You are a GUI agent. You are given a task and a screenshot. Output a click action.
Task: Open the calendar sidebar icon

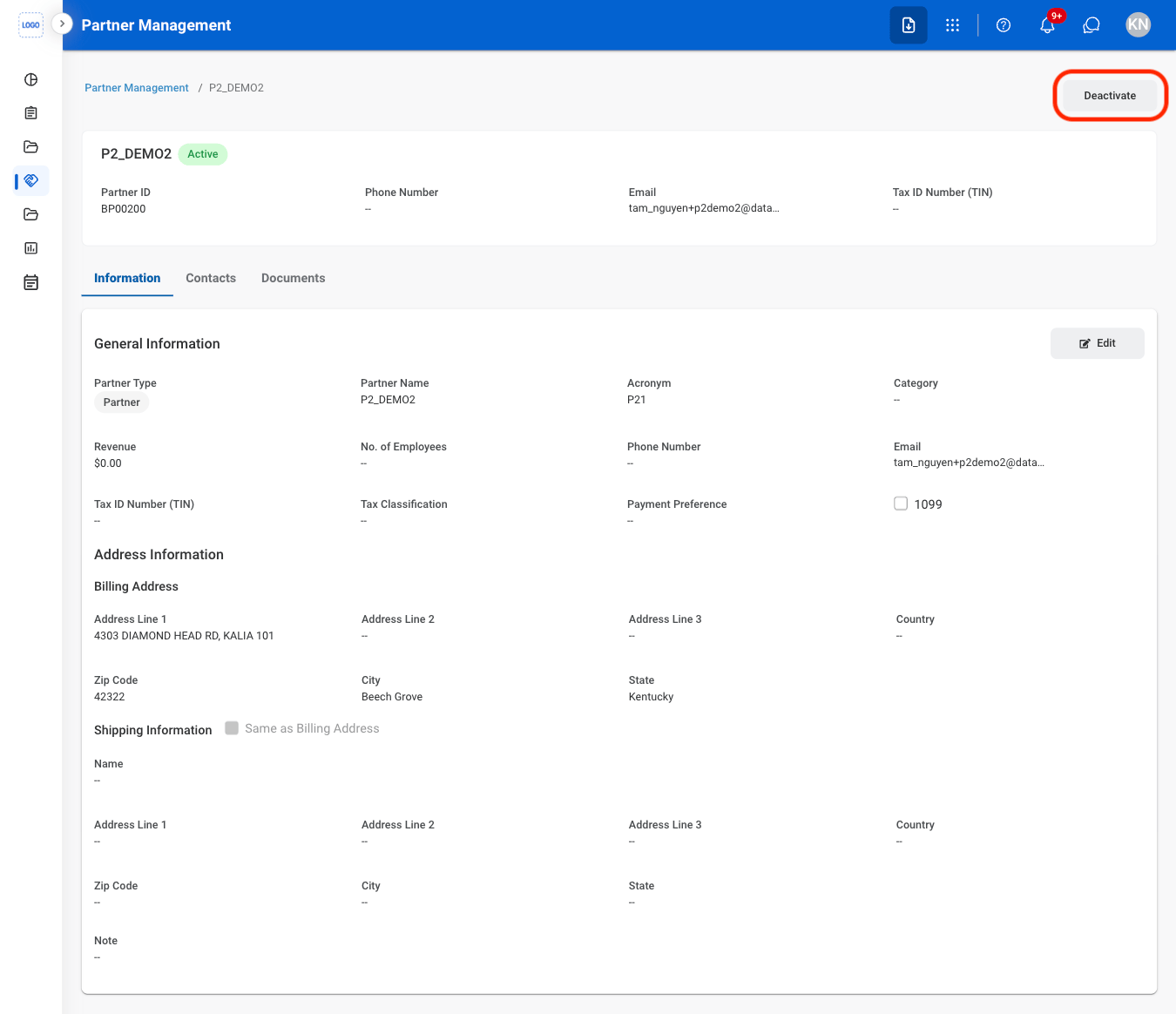click(x=31, y=282)
